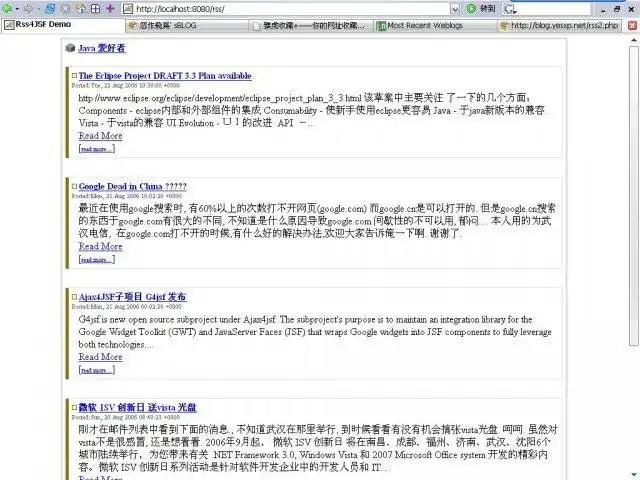Screen dimensions: 640x480
Task: Open the 微软 ISV 创新日 送vista 光盘 link
Action: (x=137, y=407)
